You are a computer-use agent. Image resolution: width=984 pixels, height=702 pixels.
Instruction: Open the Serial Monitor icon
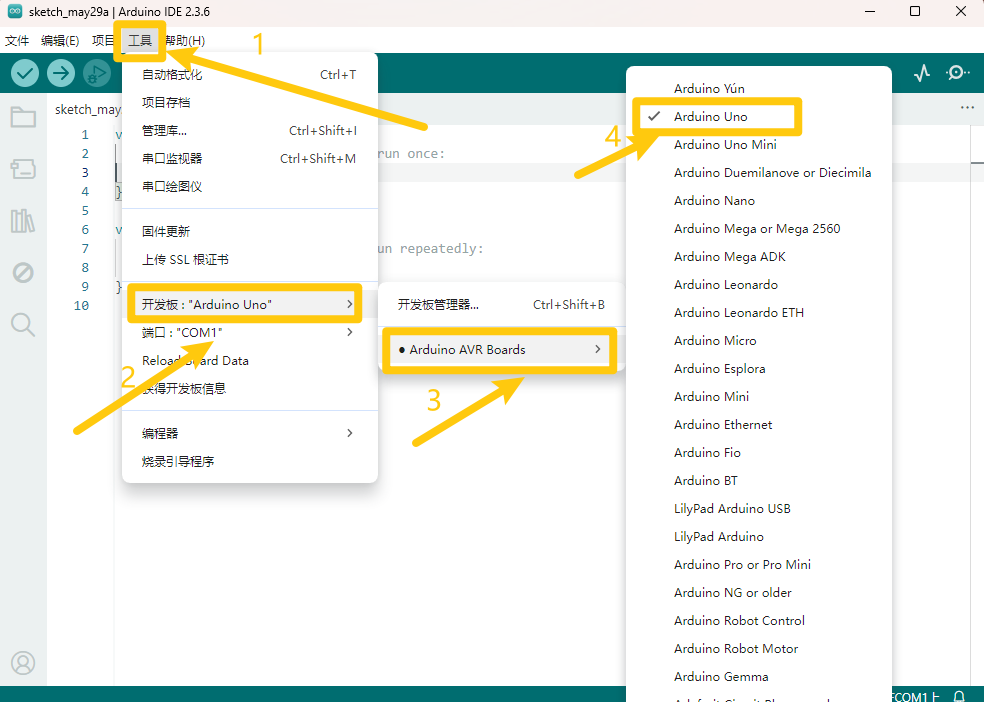point(957,73)
